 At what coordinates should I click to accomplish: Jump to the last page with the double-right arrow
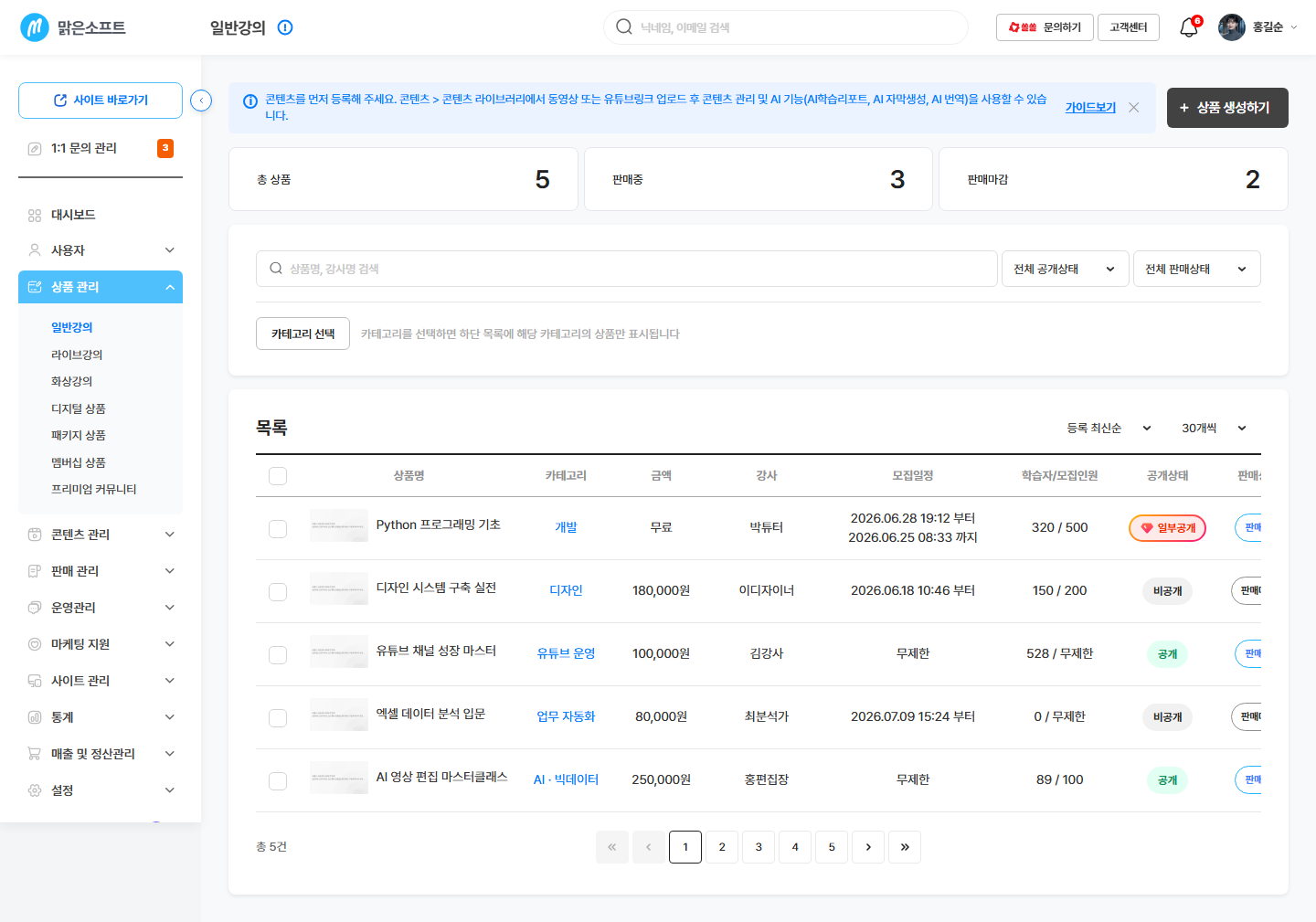pos(905,847)
